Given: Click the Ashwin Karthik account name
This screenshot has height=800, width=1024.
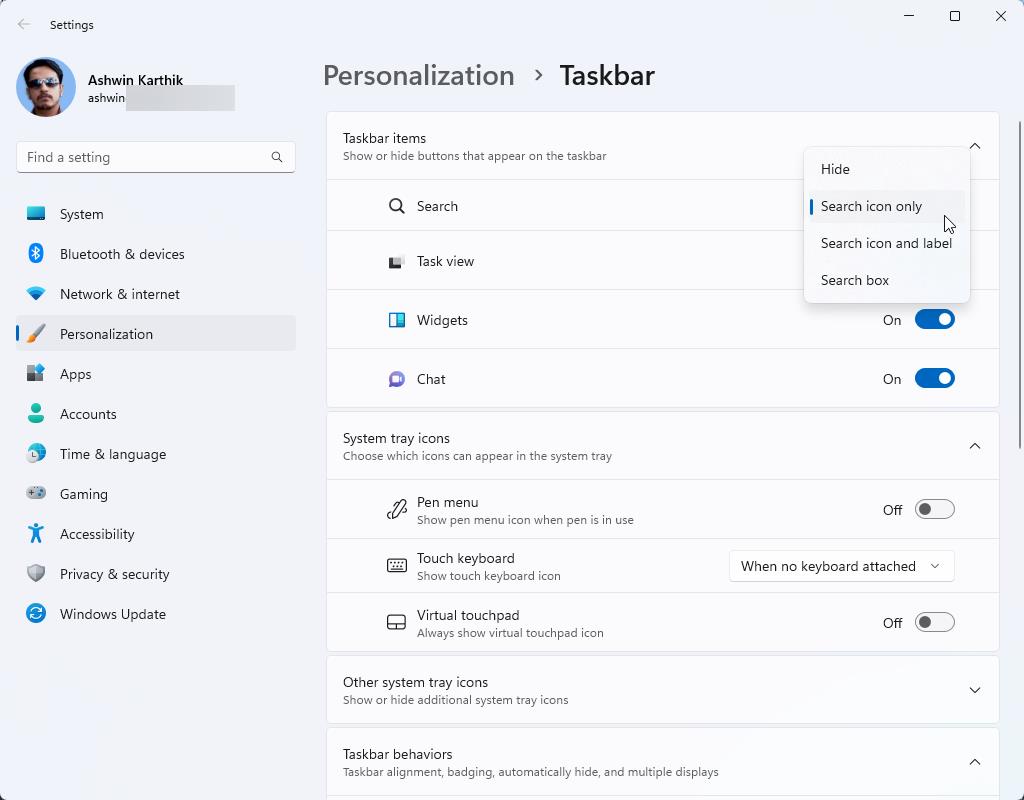Looking at the screenshot, I should point(135,80).
